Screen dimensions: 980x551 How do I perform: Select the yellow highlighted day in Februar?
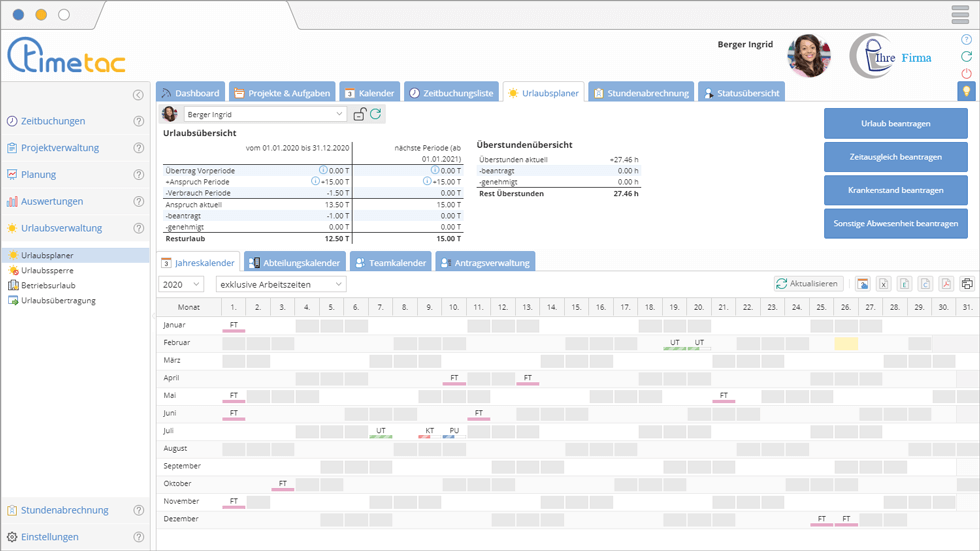846,343
